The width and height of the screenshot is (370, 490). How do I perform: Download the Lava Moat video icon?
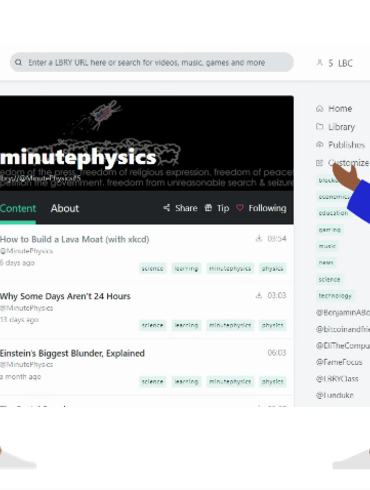(x=259, y=239)
